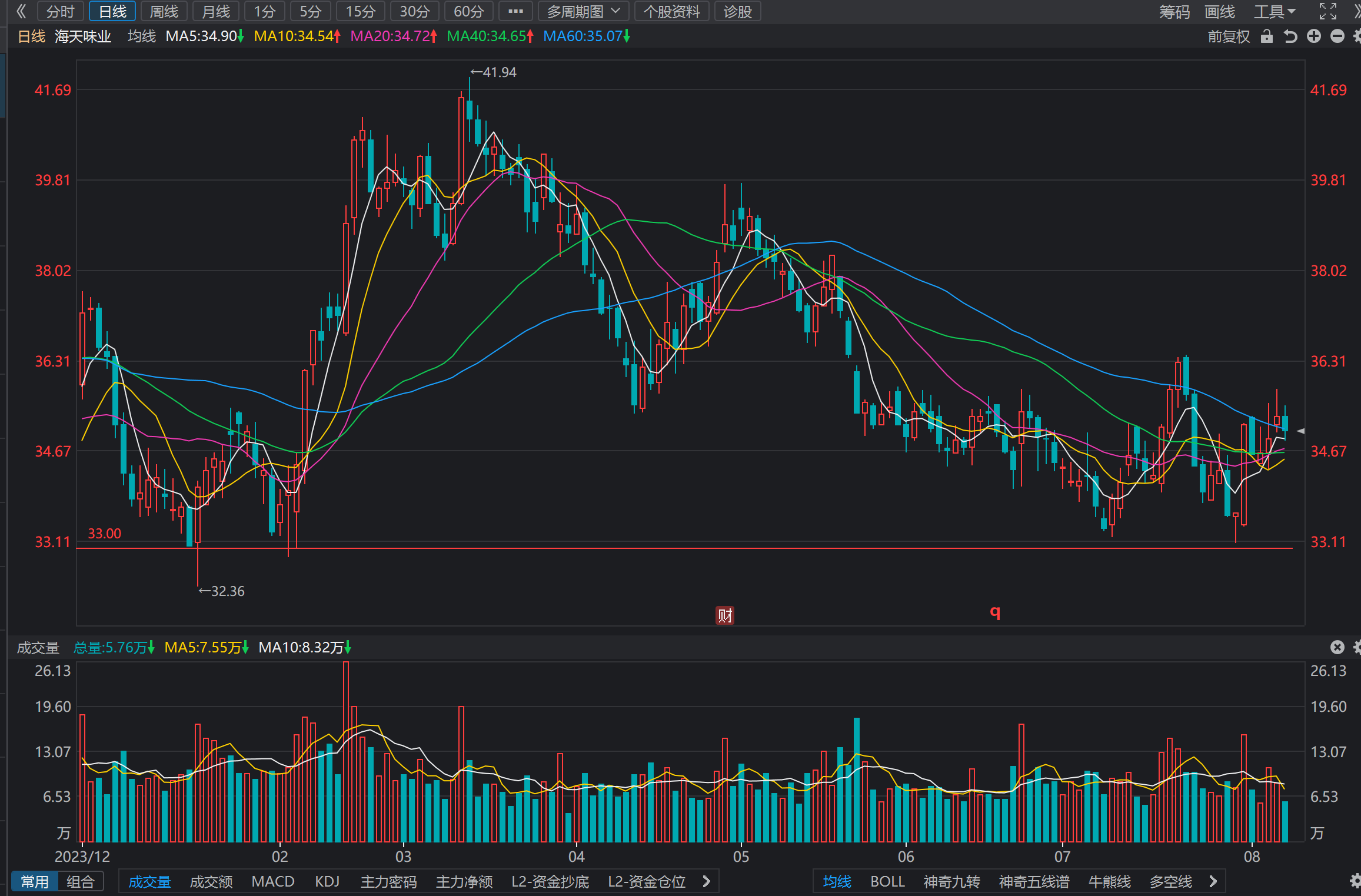Click the MA5:34.90 indicator label

pos(204,36)
